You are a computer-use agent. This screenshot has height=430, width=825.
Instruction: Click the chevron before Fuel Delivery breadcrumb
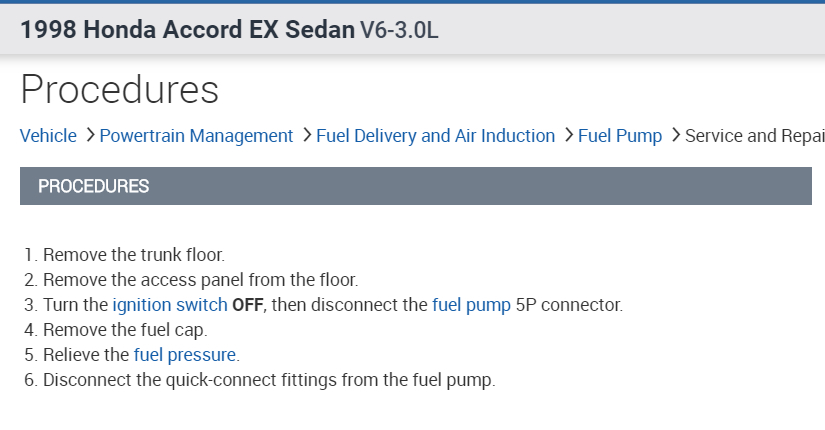306,135
